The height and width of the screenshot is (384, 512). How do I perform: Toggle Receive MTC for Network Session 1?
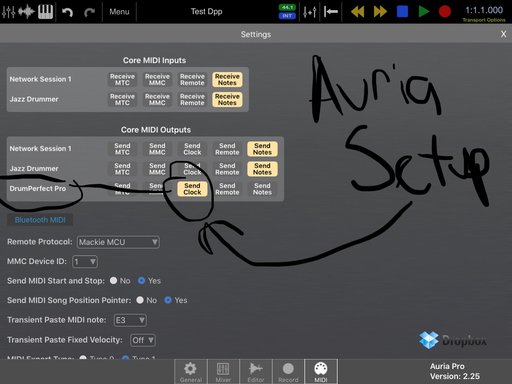pyautogui.click(x=122, y=80)
